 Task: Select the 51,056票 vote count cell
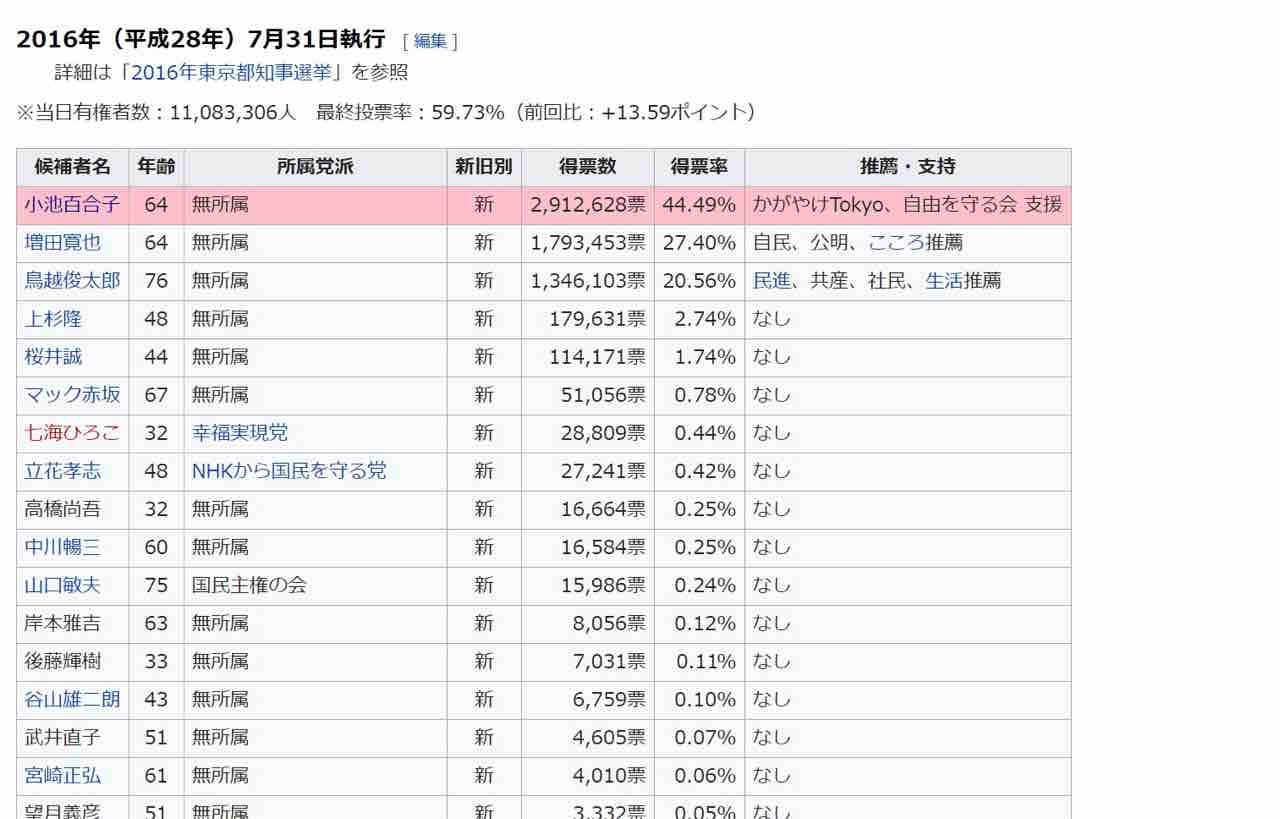[588, 395]
